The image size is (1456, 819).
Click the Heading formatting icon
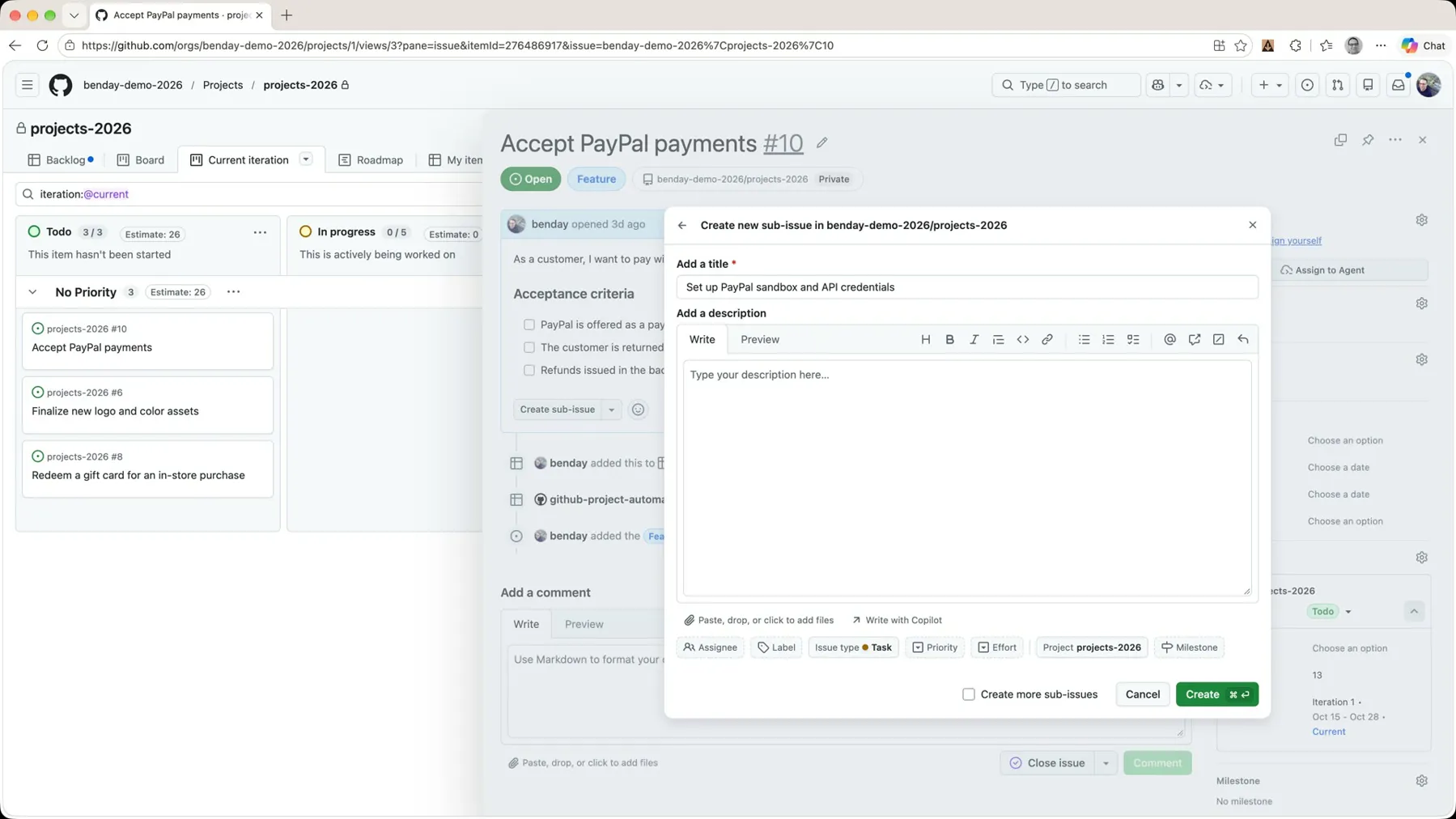point(925,339)
